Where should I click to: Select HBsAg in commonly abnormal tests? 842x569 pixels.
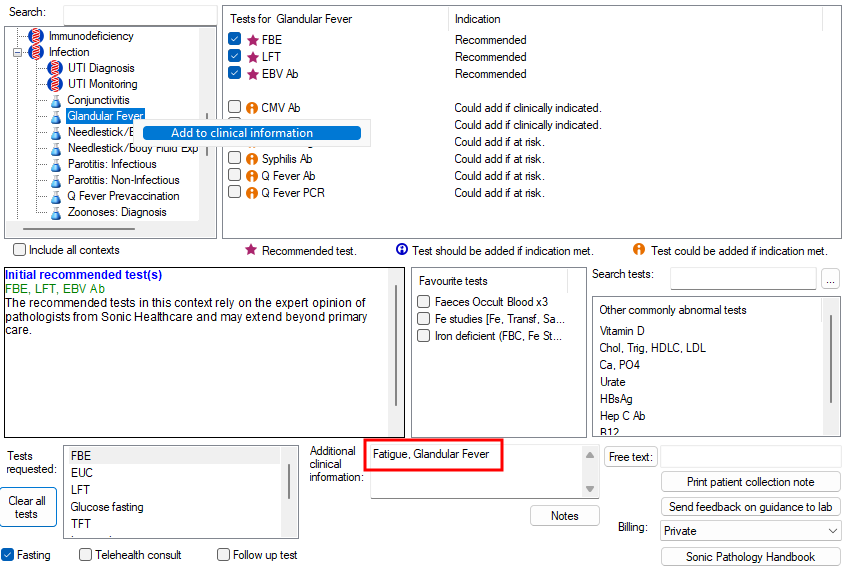click(616, 399)
